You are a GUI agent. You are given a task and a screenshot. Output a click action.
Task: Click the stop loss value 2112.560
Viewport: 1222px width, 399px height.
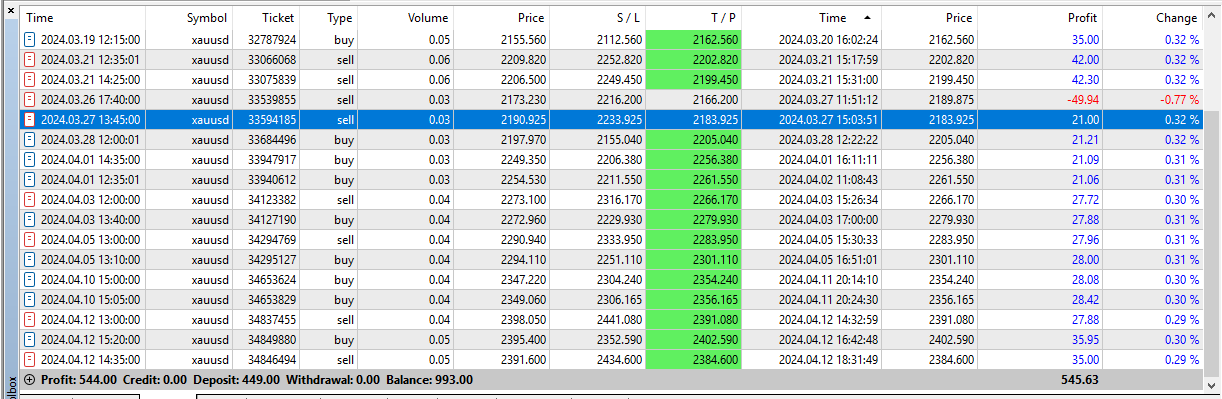(619, 40)
